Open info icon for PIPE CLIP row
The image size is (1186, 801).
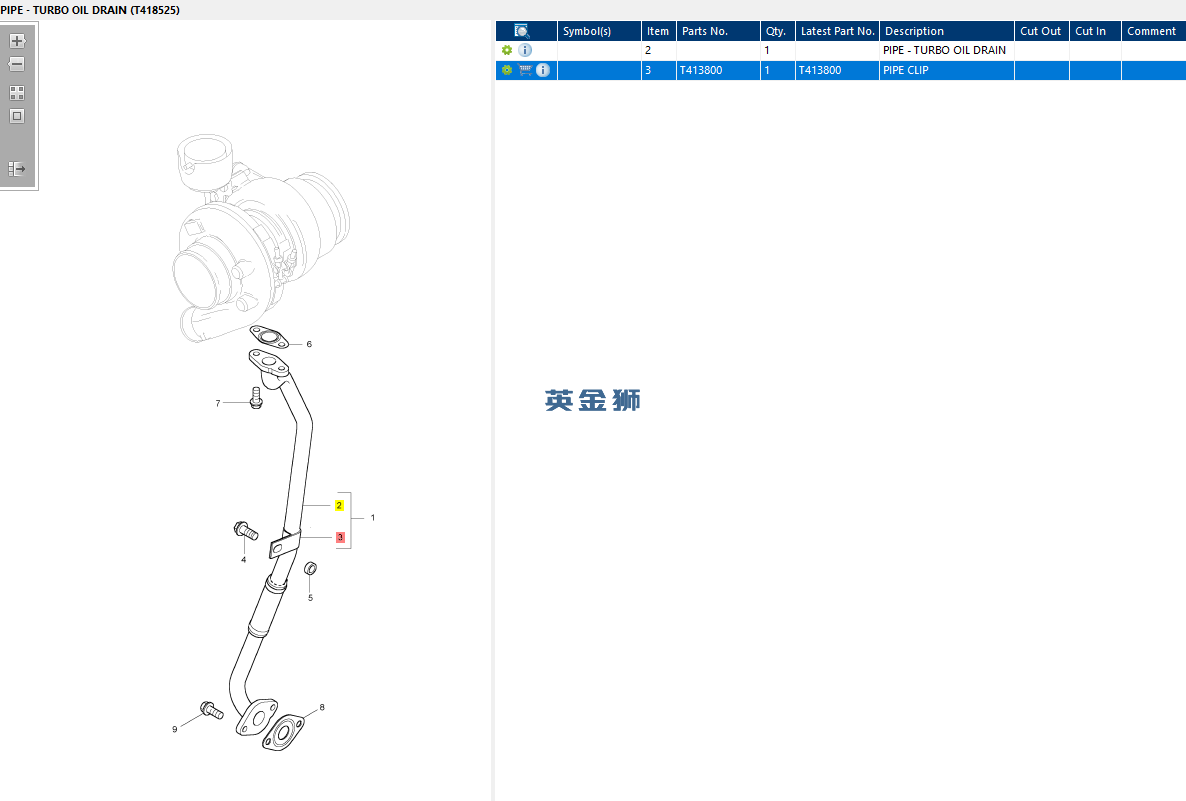[543, 70]
